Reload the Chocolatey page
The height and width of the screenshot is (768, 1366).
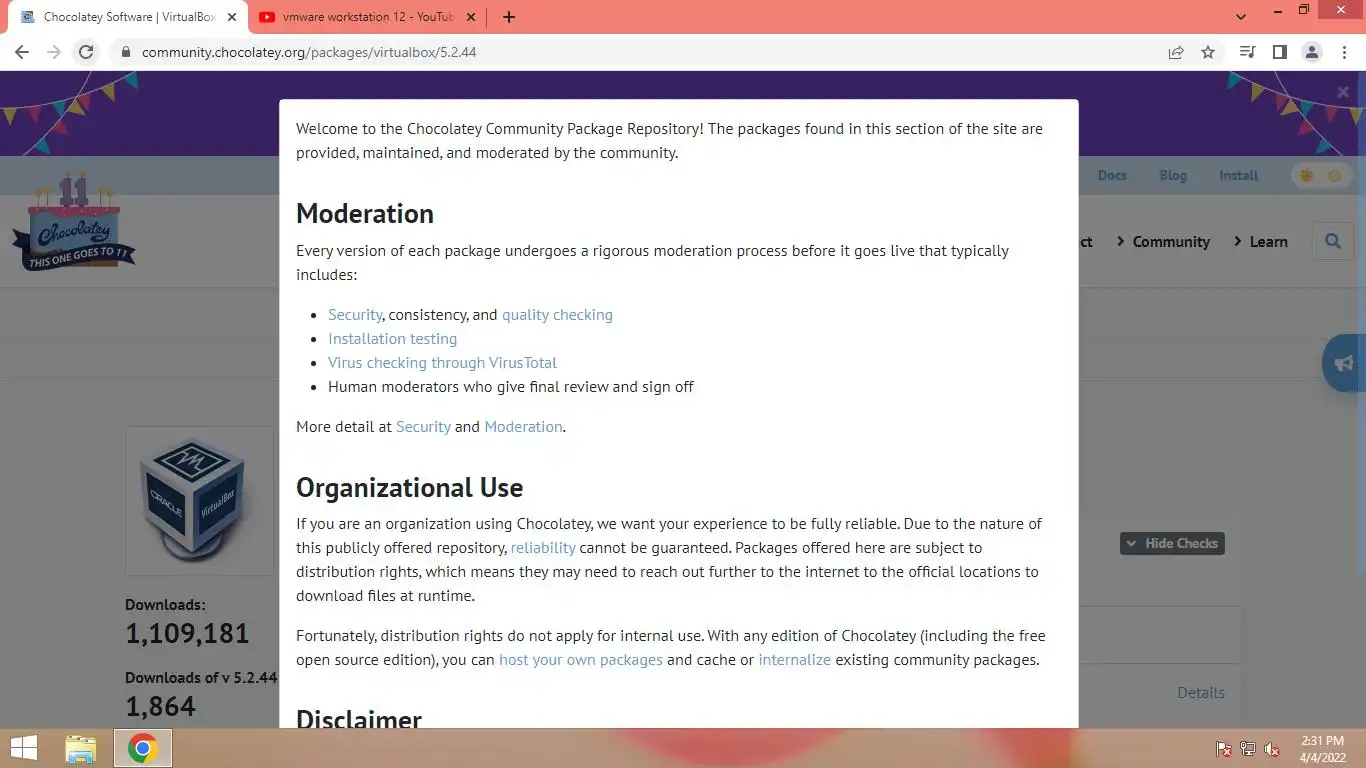point(86,52)
